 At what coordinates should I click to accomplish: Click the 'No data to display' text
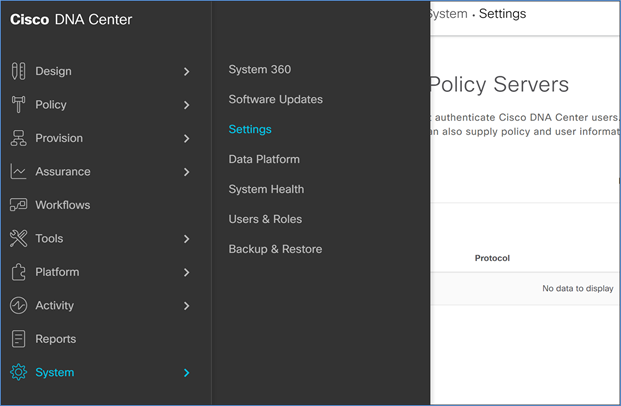click(578, 288)
